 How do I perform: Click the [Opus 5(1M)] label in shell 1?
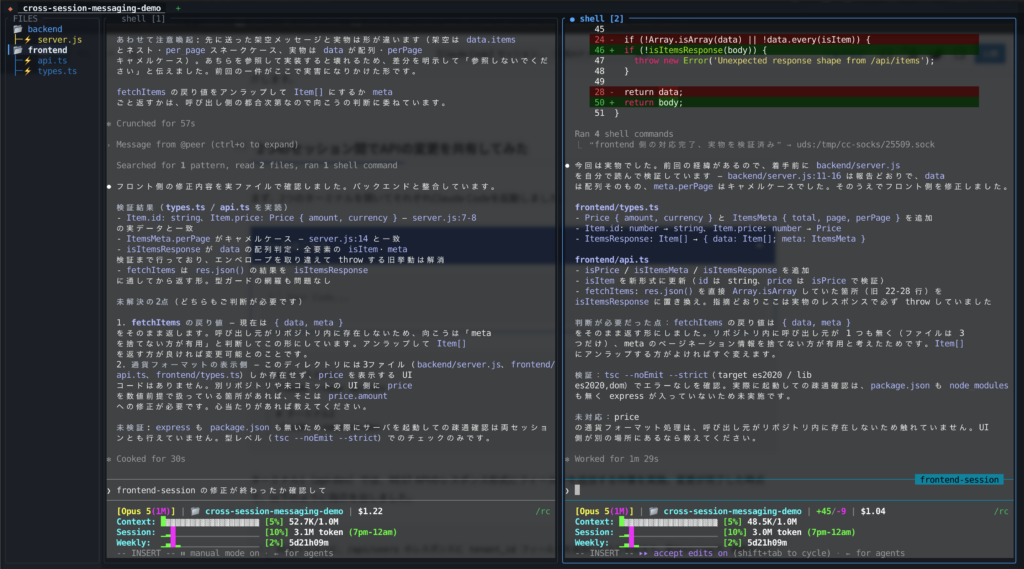pos(146,512)
